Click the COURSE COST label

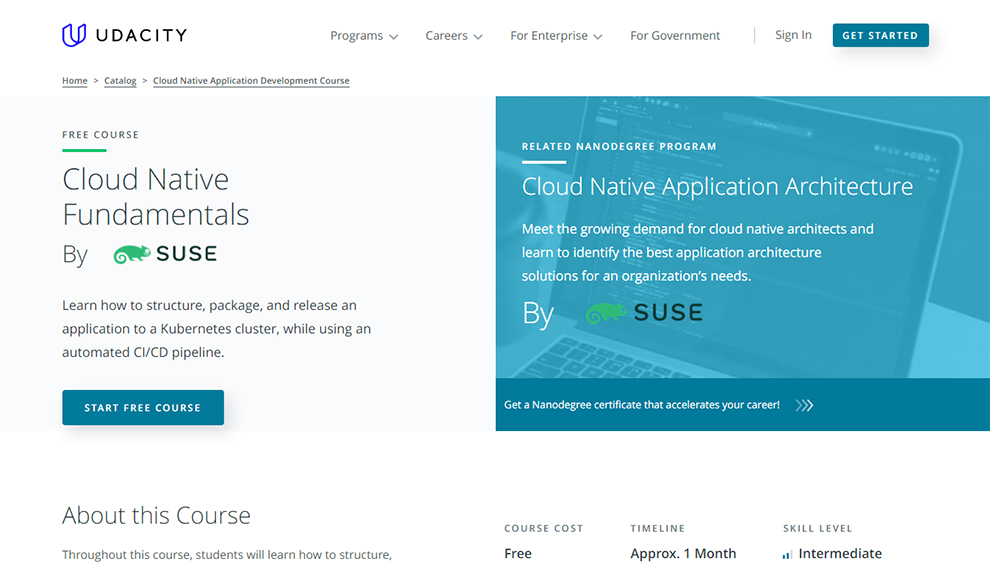tap(544, 529)
